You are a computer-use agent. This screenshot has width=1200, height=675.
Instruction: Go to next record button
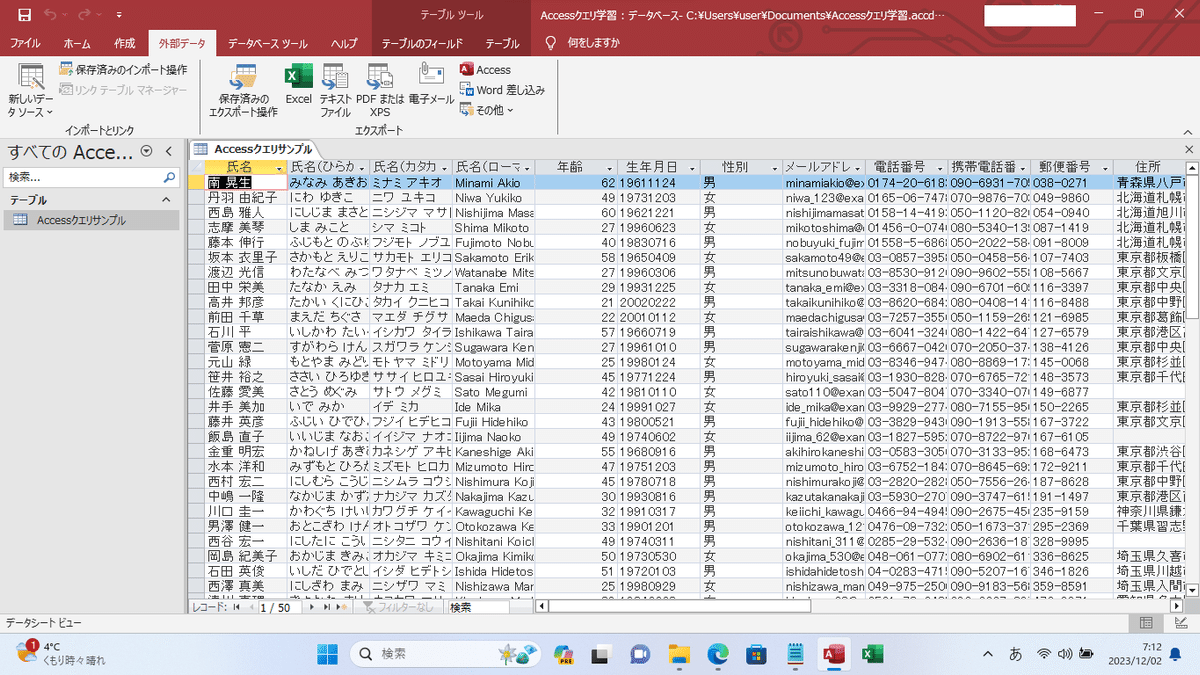(x=313, y=607)
